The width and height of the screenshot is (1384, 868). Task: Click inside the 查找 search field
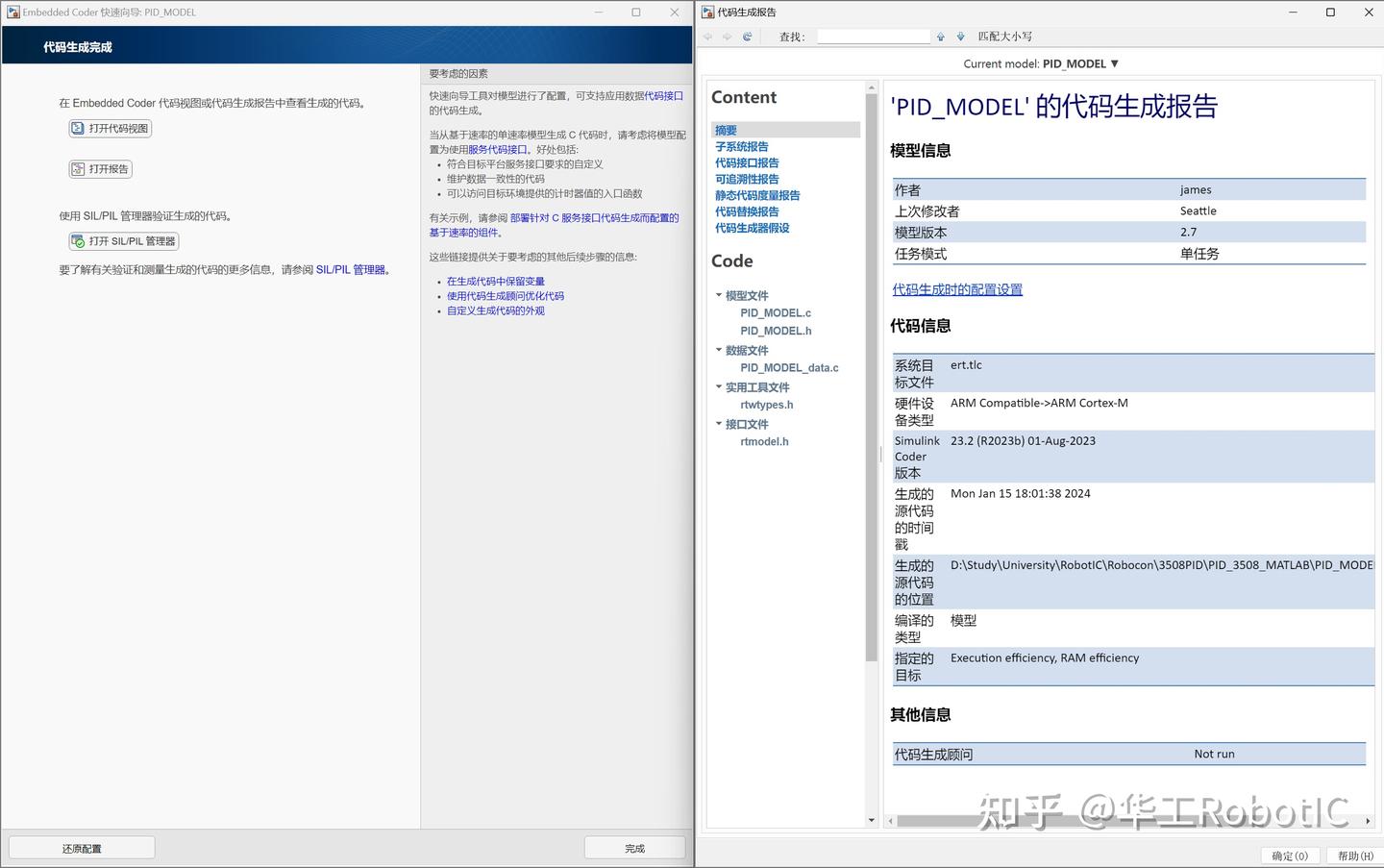tap(873, 36)
